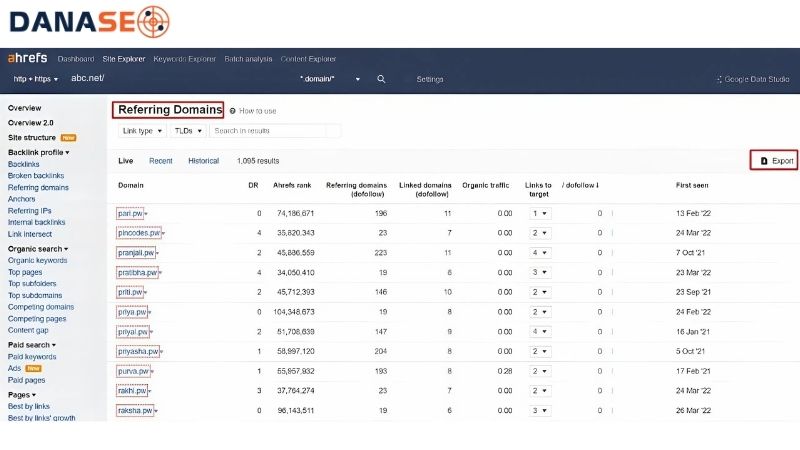Open Anchors in the sidebar
Image resolution: width=800 pixels, height=450 pixels.
click(21, 199)
